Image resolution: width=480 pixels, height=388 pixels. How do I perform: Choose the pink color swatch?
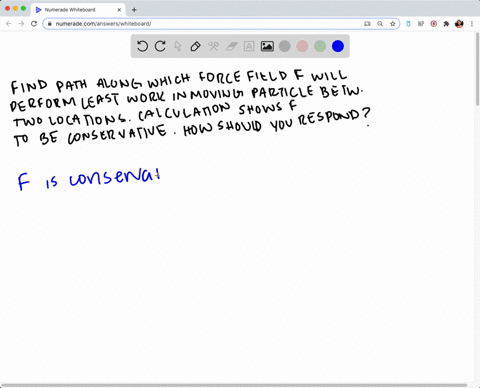coord(302,46)
